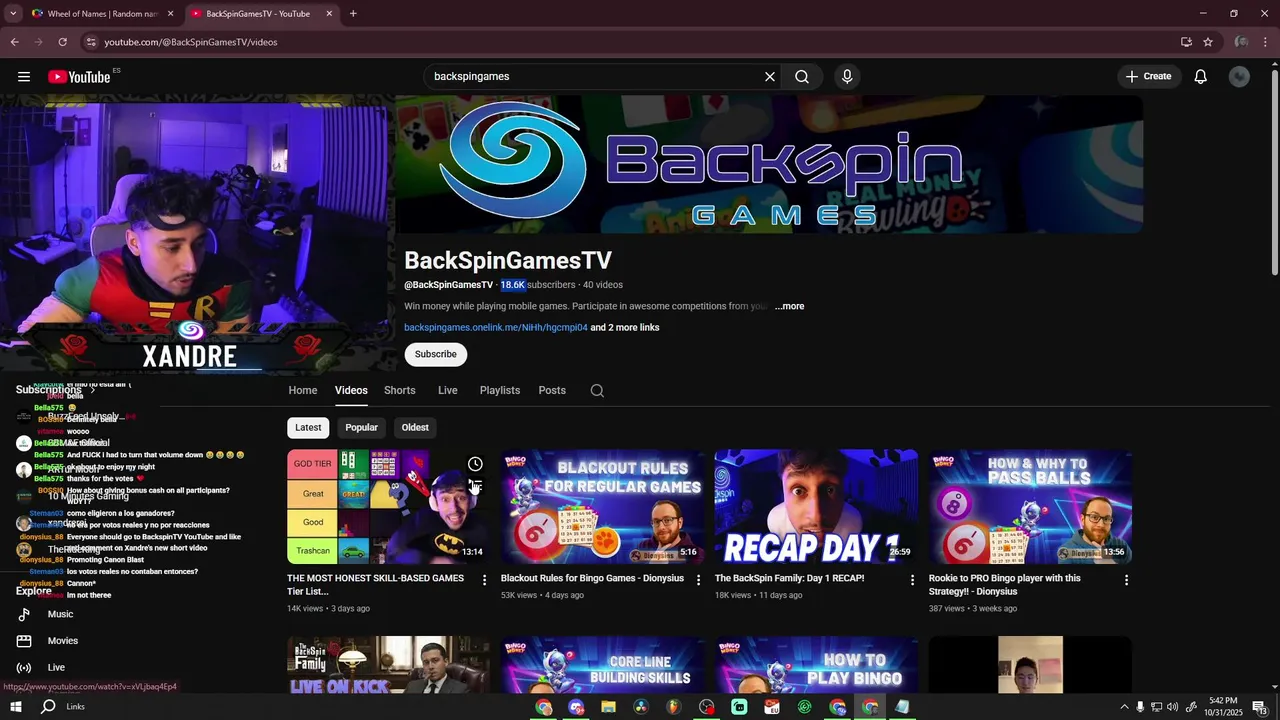Open the taskbar clock and date
Screen dimensions: 1280x720
[x=1223, y=707]
